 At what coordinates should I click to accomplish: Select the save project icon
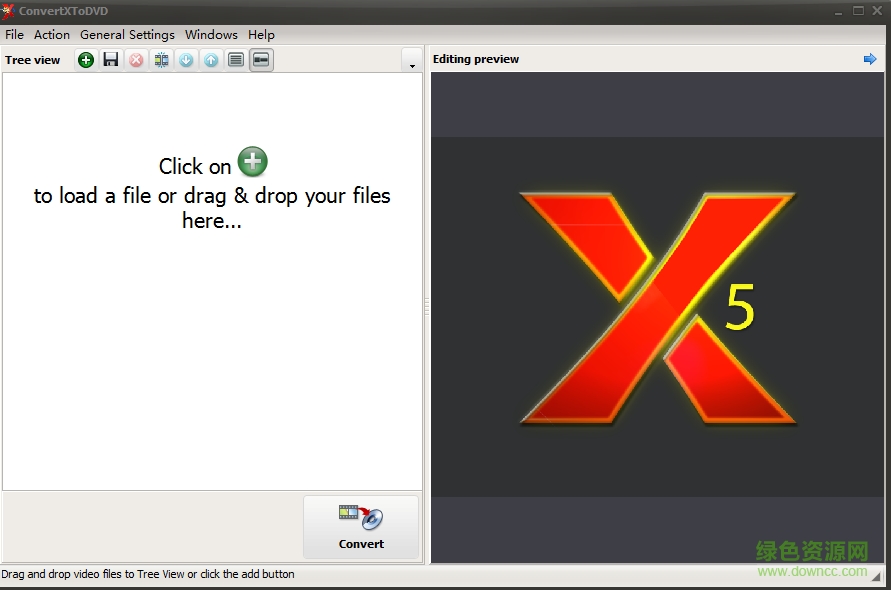(x=111, y=59)
